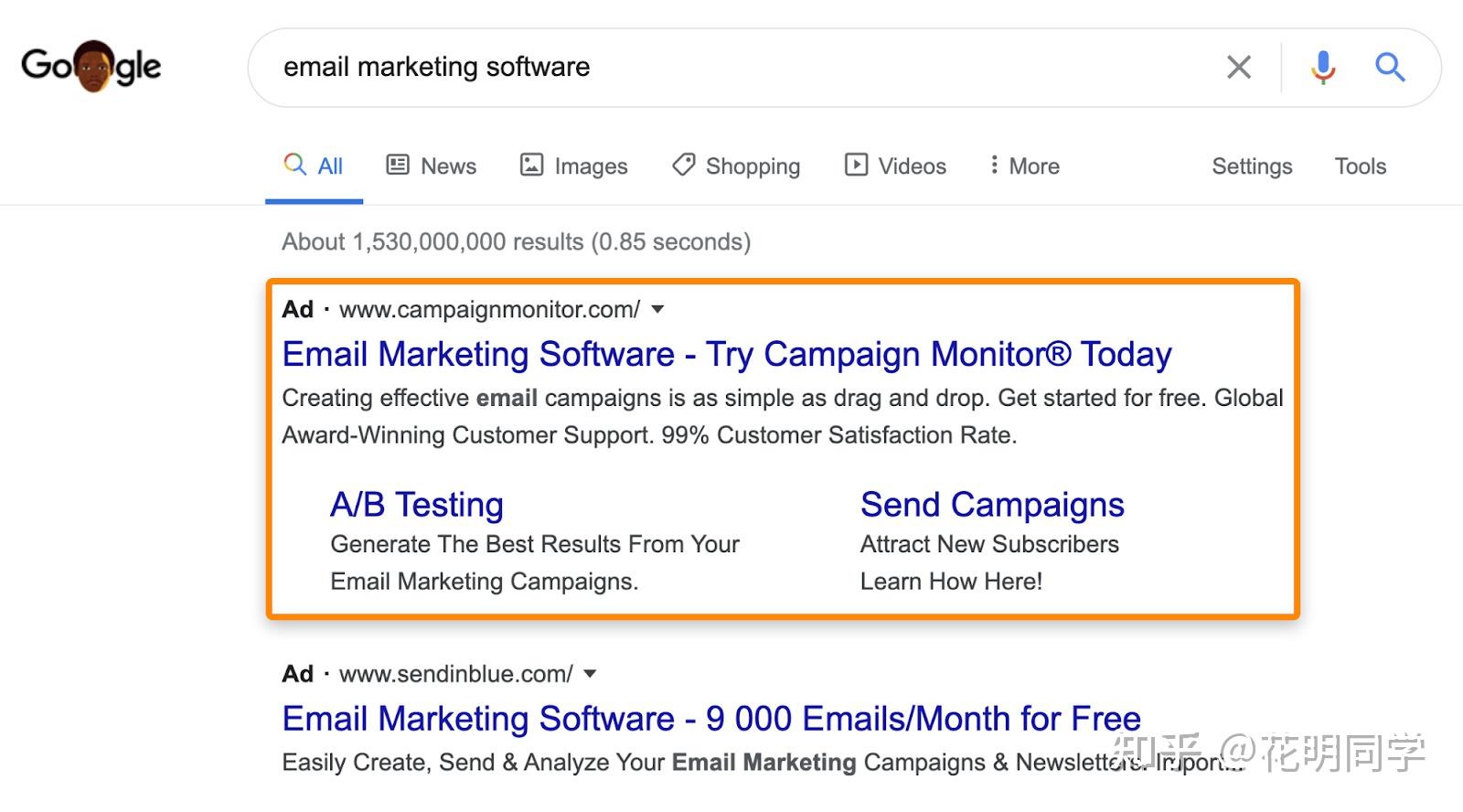
Task: Click the News tab icon
Action: pos(398,165)
